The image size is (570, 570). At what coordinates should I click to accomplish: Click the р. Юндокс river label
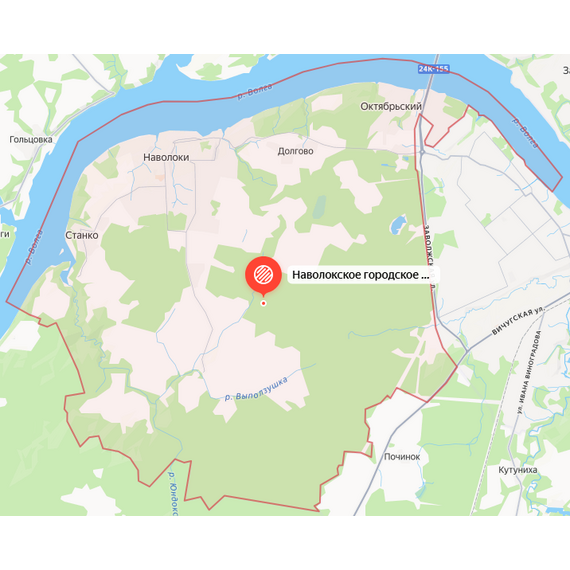pyautogui.click(x=173, y=494)
